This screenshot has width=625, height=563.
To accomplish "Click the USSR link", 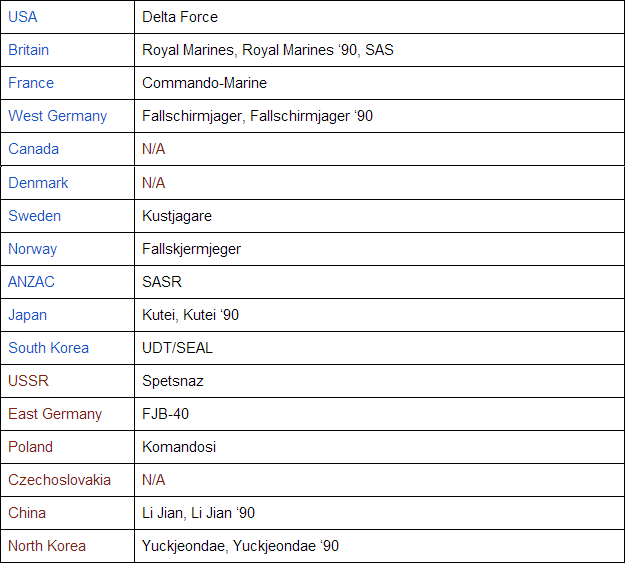I will [x=28, y=381].
